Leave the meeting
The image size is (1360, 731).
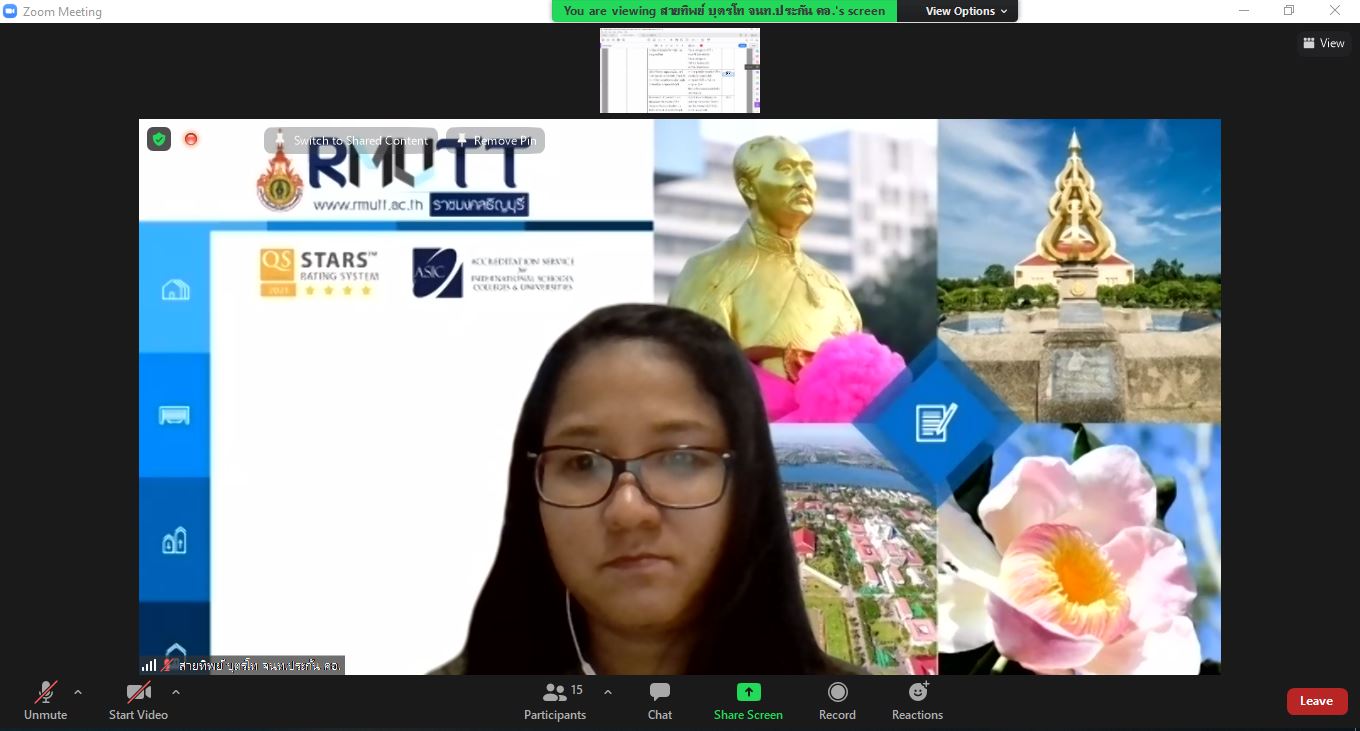(x=1316, y=701)
